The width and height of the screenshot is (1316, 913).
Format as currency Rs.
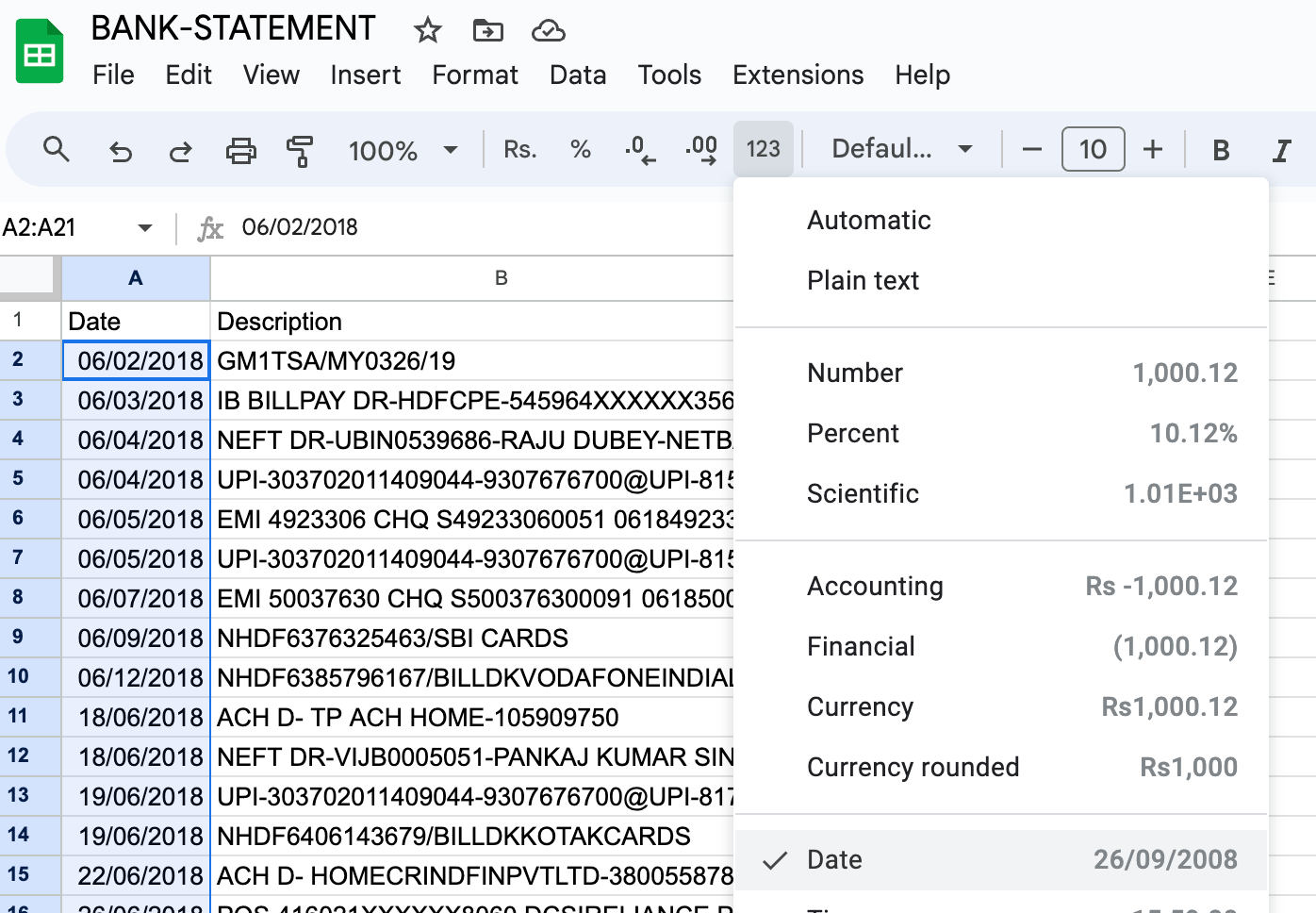point(519,149)
